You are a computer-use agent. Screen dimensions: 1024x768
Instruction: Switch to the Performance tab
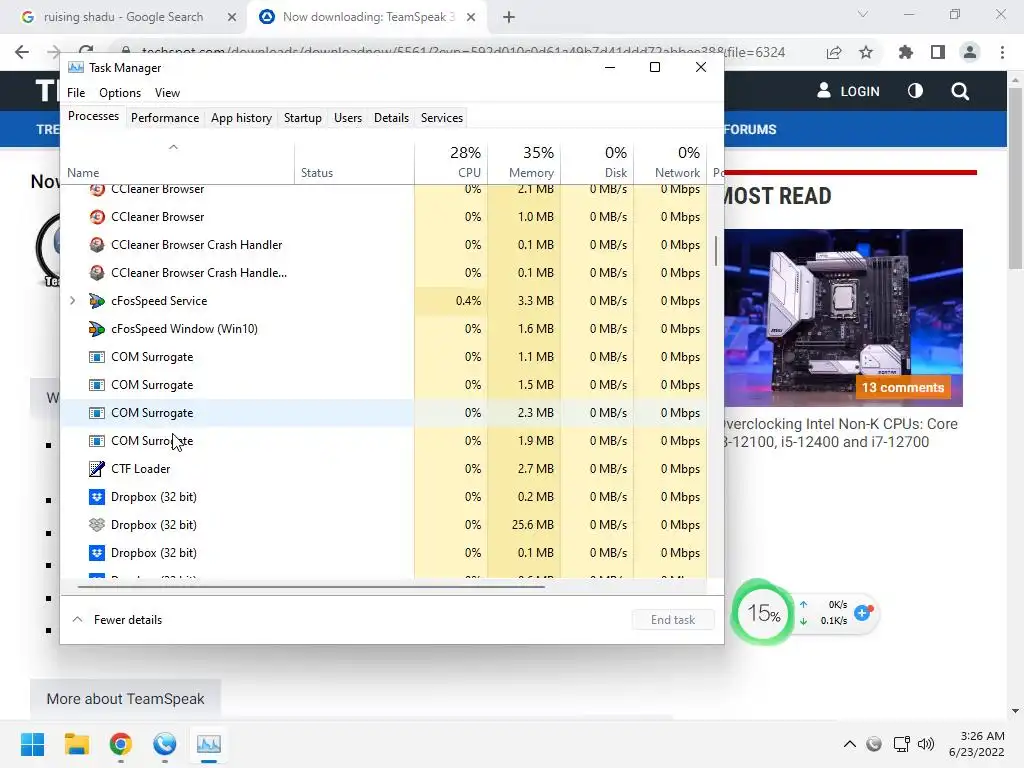point(165,118)
